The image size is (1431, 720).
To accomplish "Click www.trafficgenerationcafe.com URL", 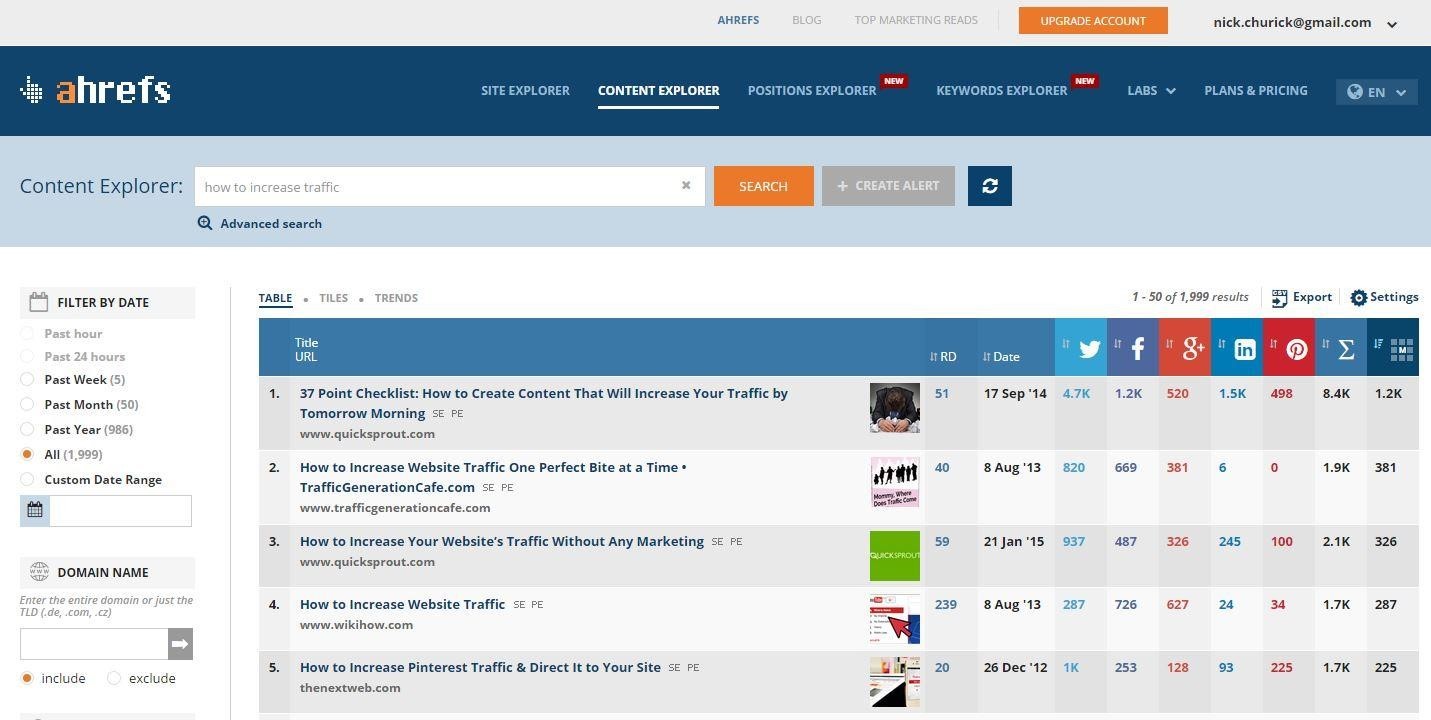I will click(x=395, y=507).
